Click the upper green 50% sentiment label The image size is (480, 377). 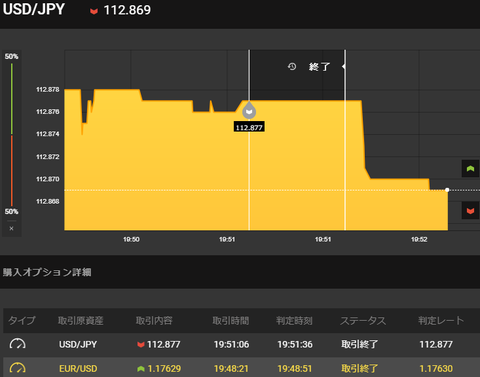click(11, 56)
